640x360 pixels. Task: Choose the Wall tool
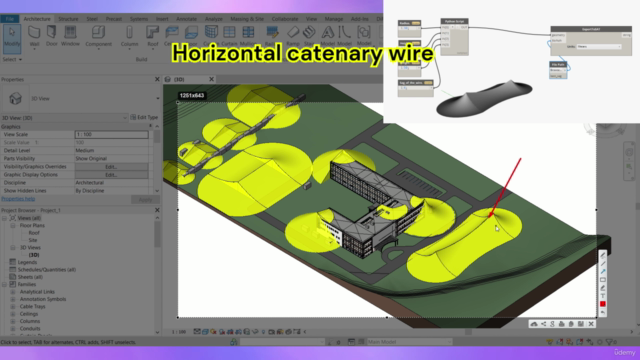(x=34, y=36)
